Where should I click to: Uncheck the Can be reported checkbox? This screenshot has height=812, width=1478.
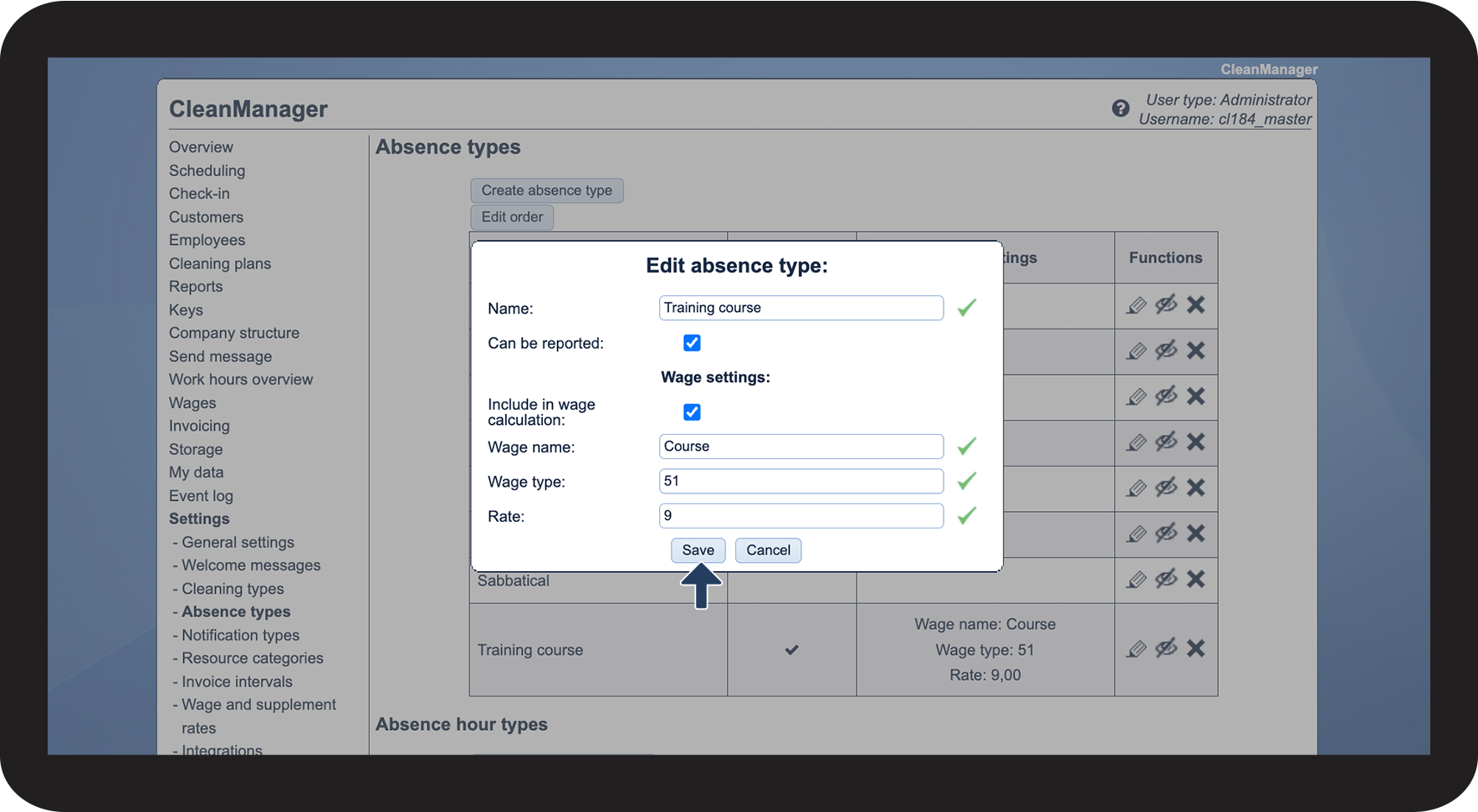click(692, 343)
